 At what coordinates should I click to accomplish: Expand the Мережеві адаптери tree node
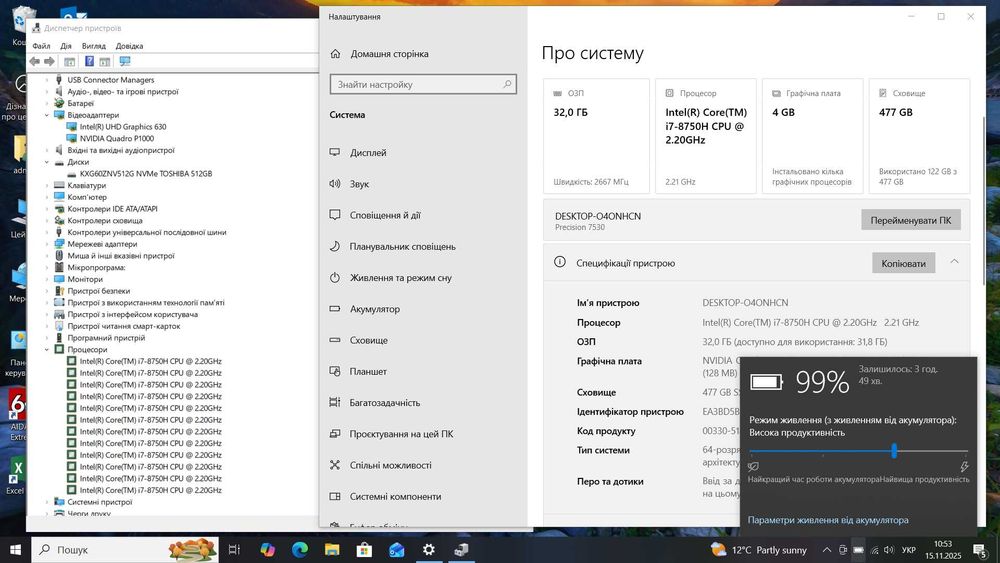pos(47,244)
